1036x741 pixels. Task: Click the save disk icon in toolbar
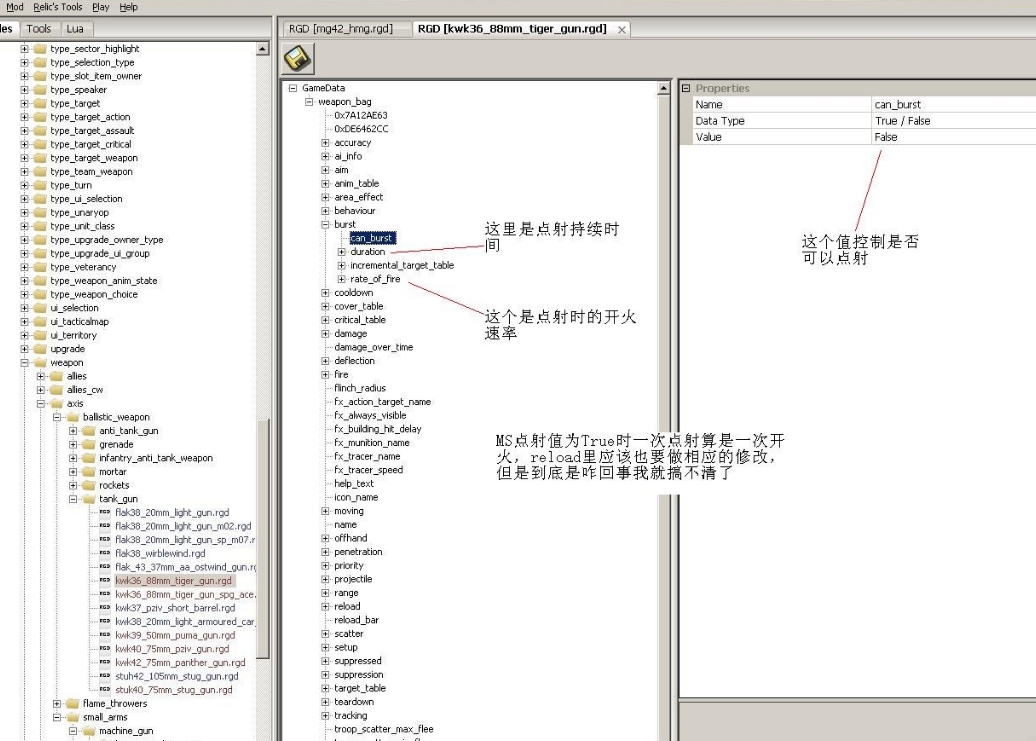click(x=296, y=60)
